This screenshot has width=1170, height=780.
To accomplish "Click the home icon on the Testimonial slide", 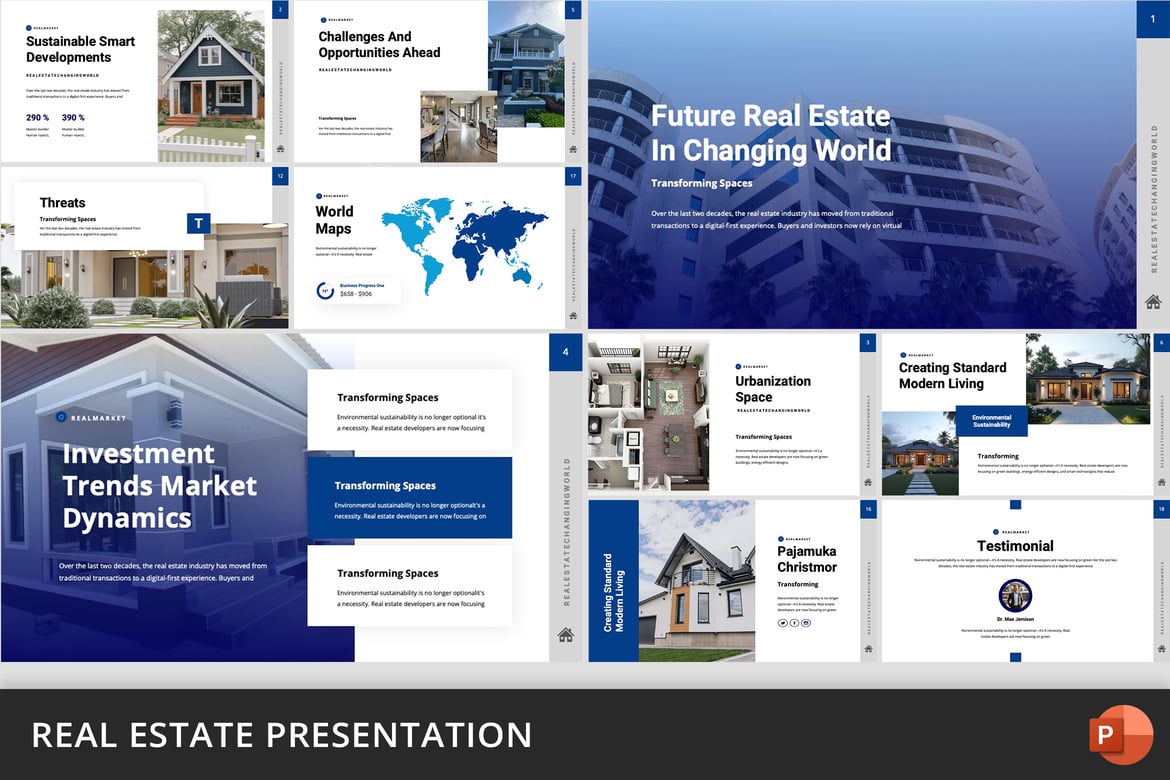I will click(x=1161, y=649).
